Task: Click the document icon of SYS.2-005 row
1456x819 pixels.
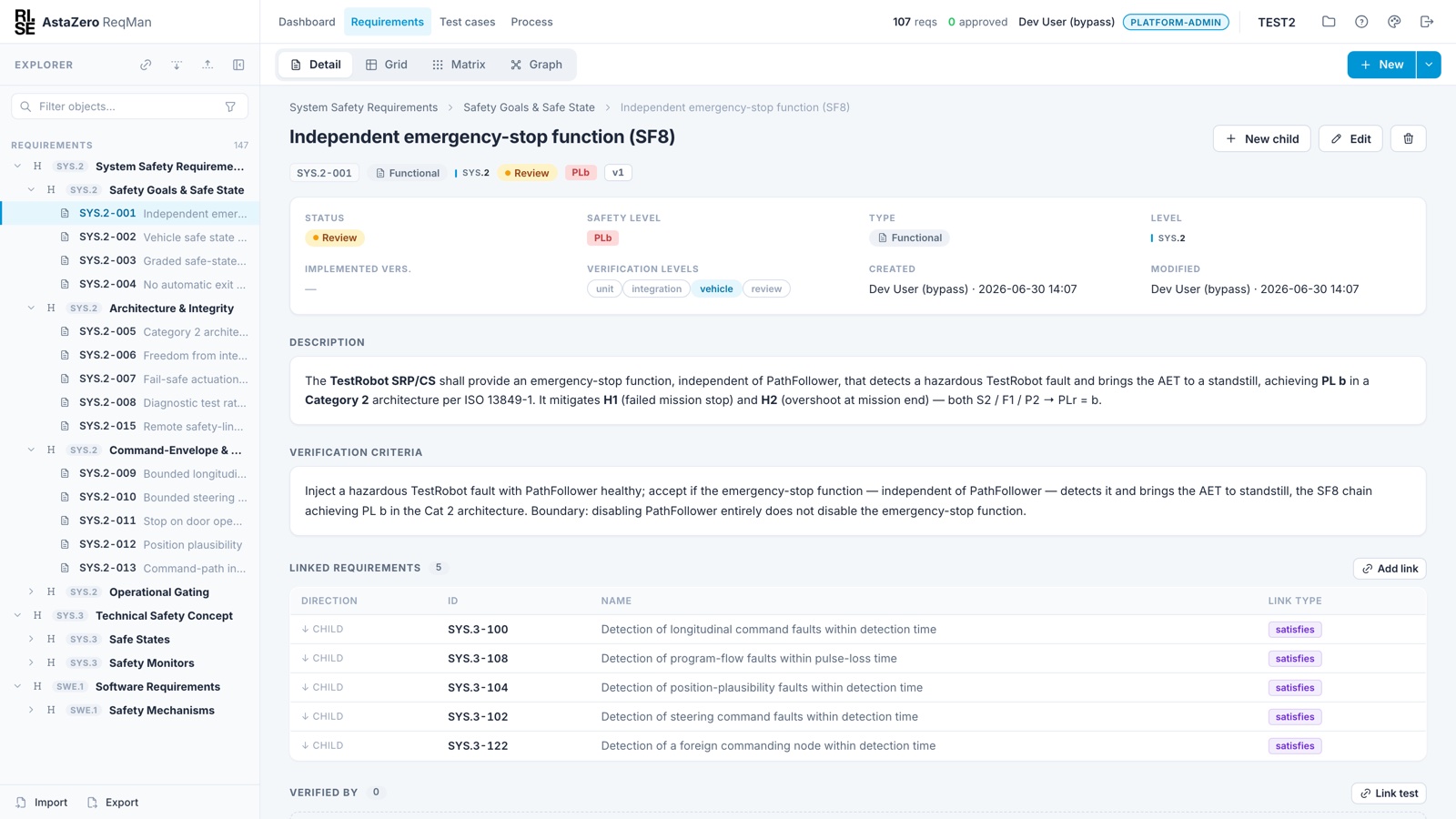Action: (65, 331)
